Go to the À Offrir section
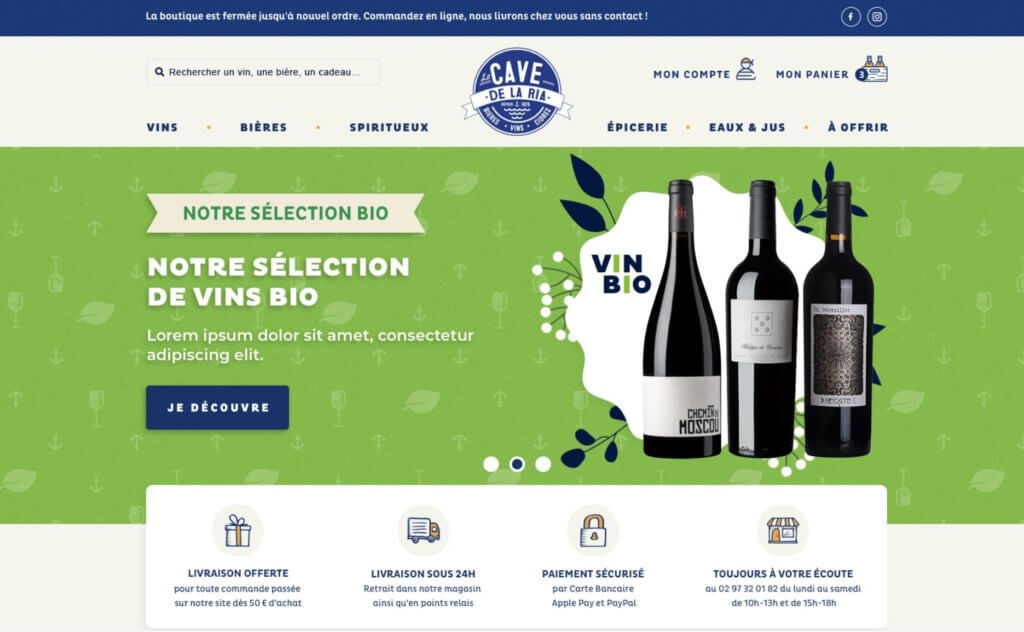Image resolution: width=1024 pixels, height=632 pixels. click(857, 127)
